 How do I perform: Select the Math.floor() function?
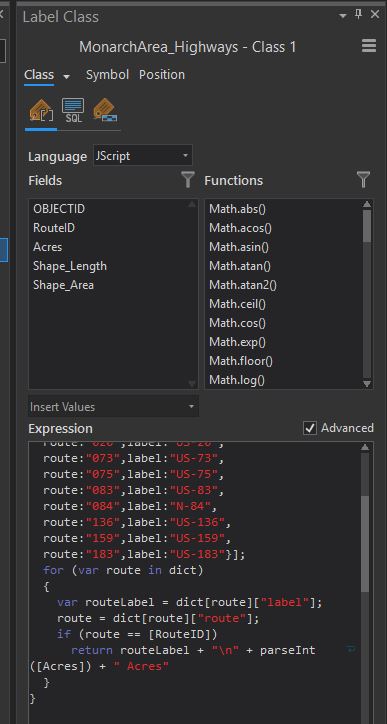pyautogui.click(x=241, y=361)
